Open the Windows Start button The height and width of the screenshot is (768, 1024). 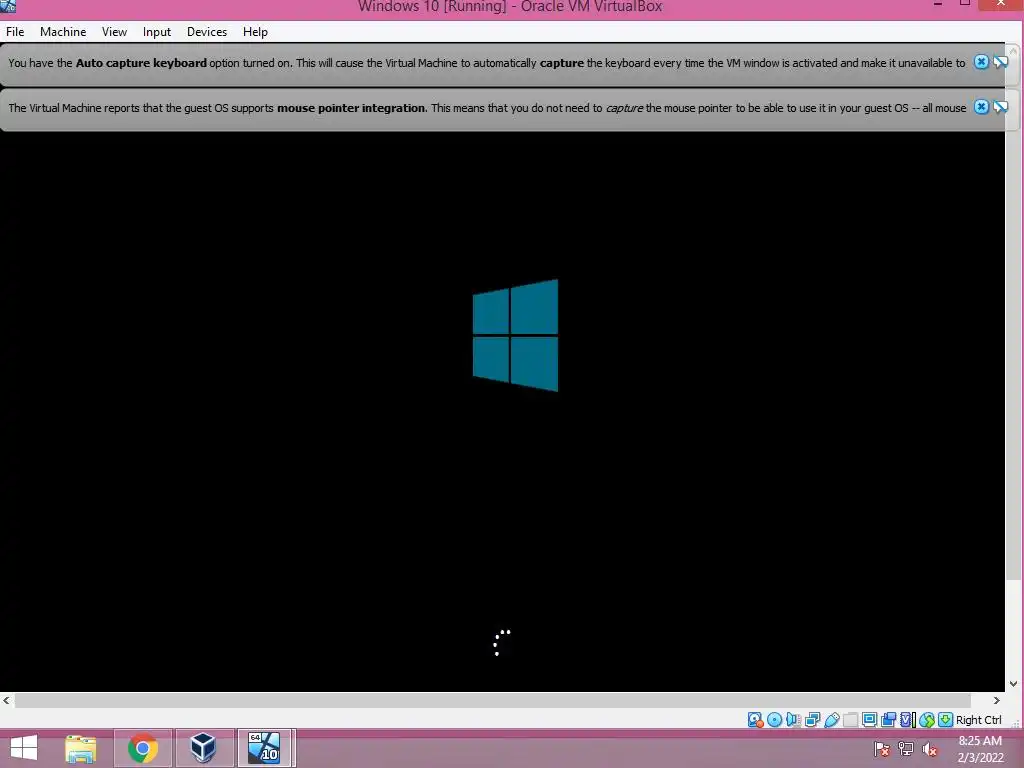[x=24, y=748]
